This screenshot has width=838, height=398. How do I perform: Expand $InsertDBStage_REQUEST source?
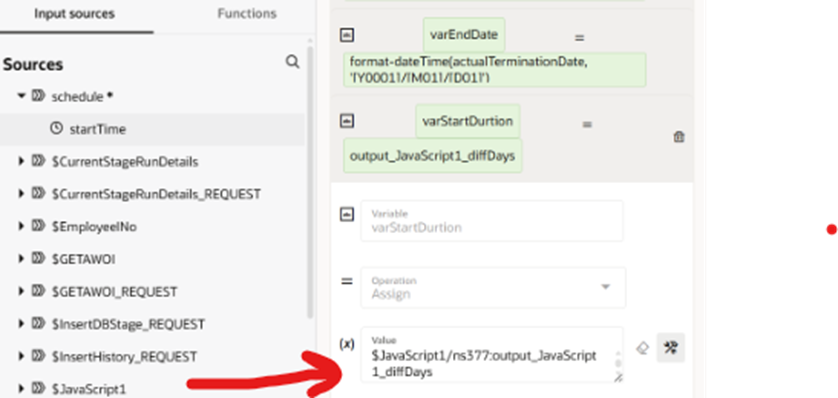pyautogui.click(x=21, y=324)
